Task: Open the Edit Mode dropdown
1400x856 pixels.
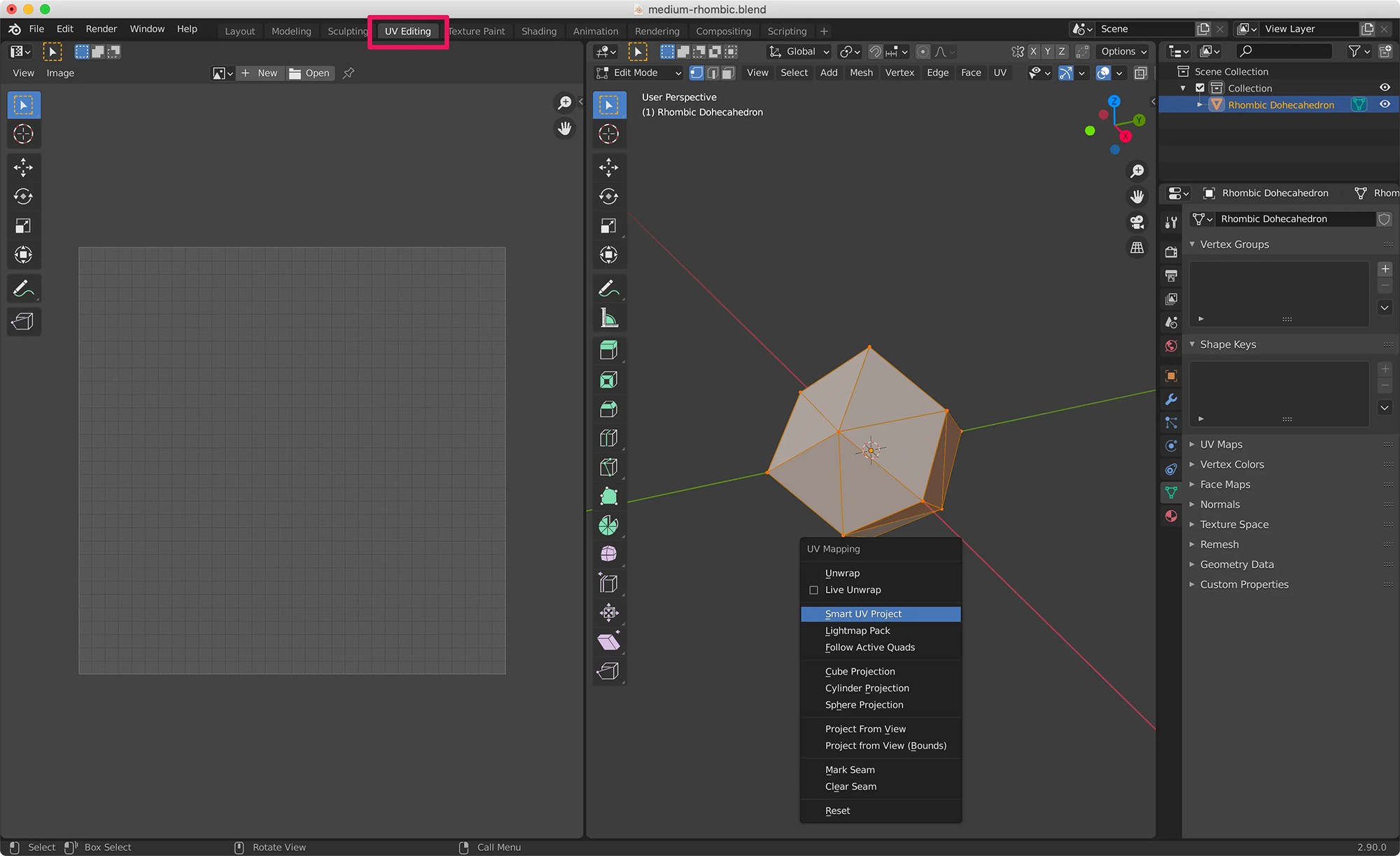Action: coord(638,73)
